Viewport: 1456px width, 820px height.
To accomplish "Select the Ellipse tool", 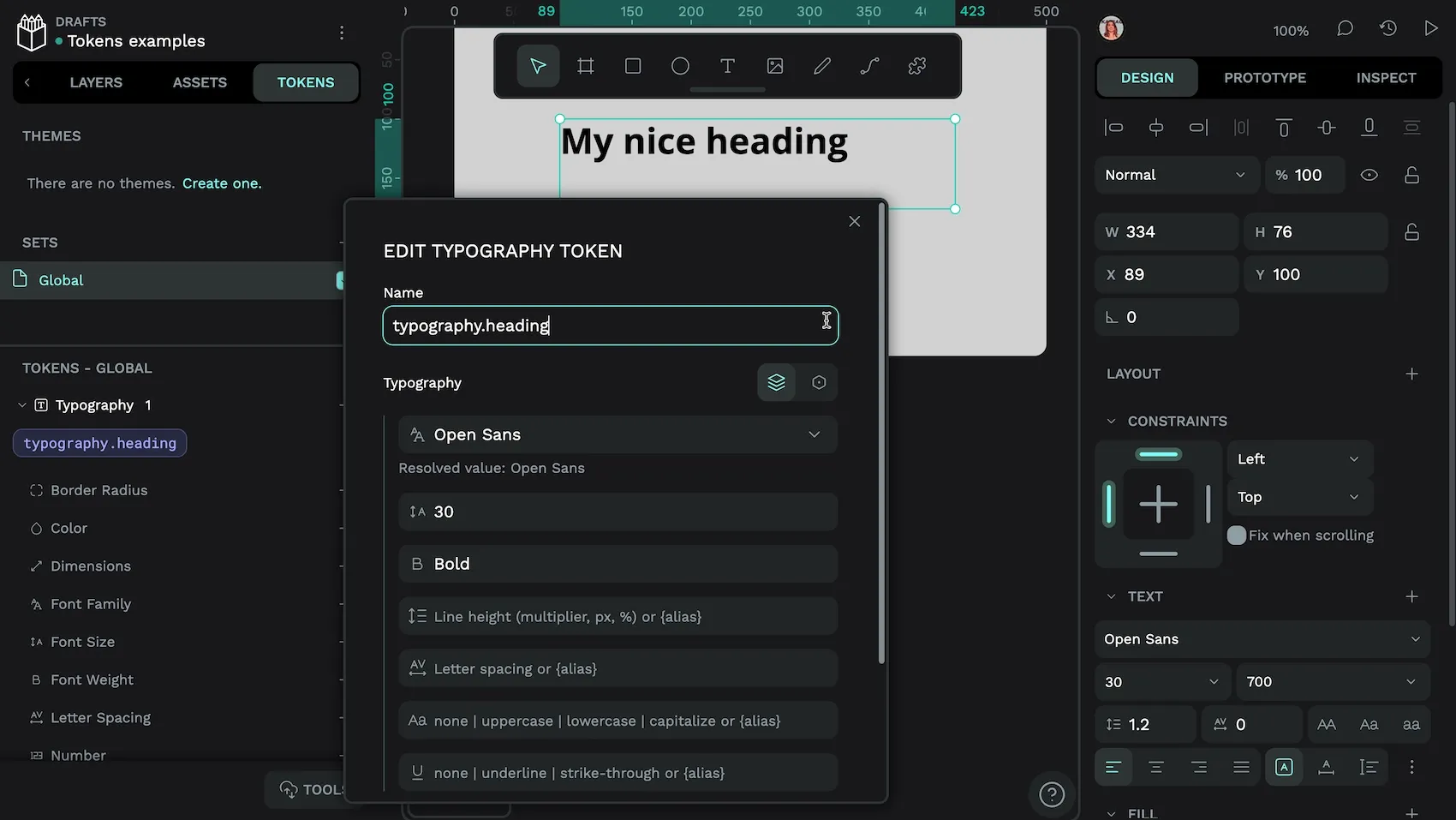I will tap(680, 66).
